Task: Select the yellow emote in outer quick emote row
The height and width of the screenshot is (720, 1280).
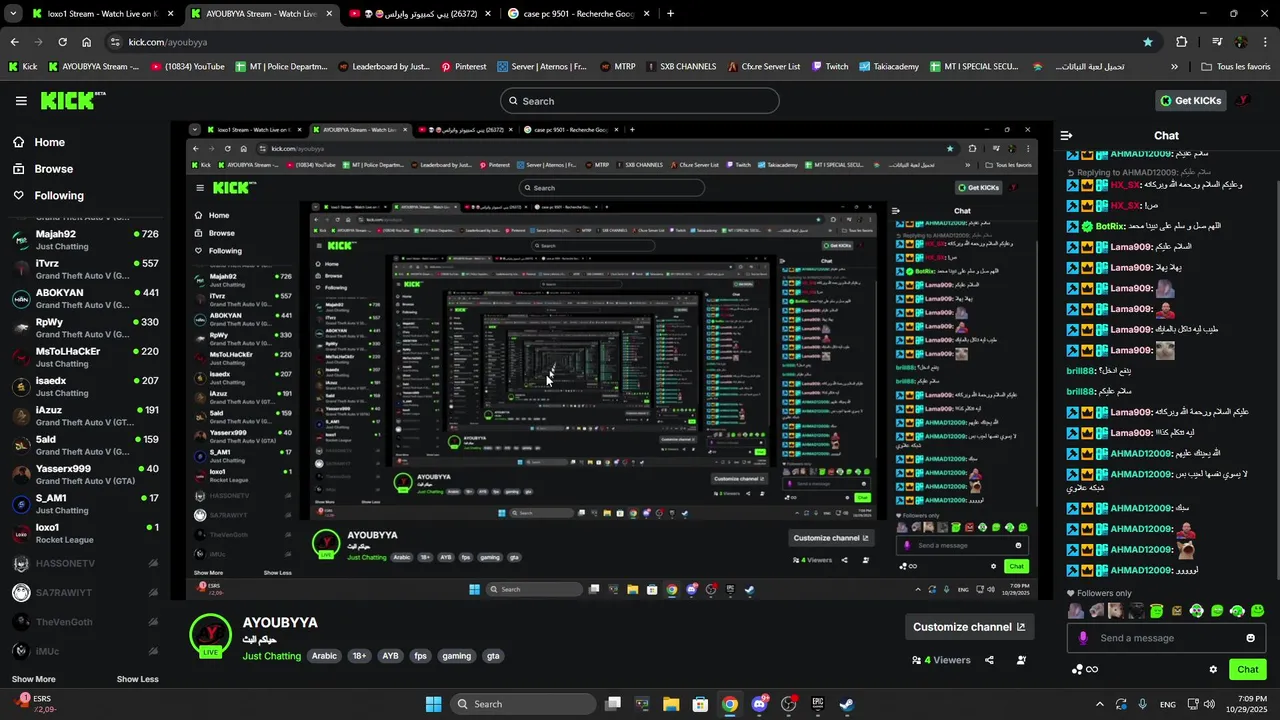Action: tap(1177, 611)
